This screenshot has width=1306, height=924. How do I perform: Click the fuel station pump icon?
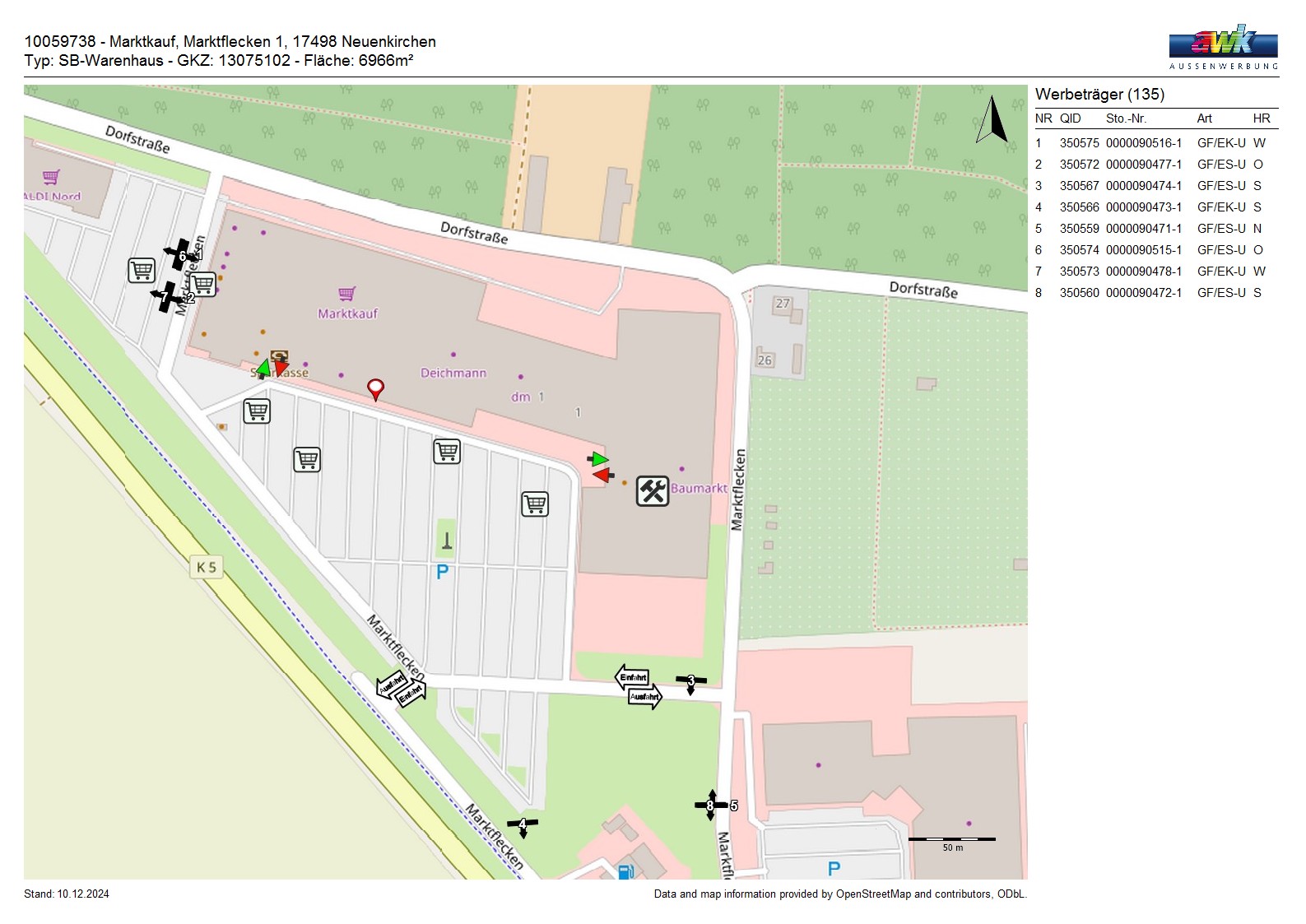pyautogui.click(x=626, y=871)
